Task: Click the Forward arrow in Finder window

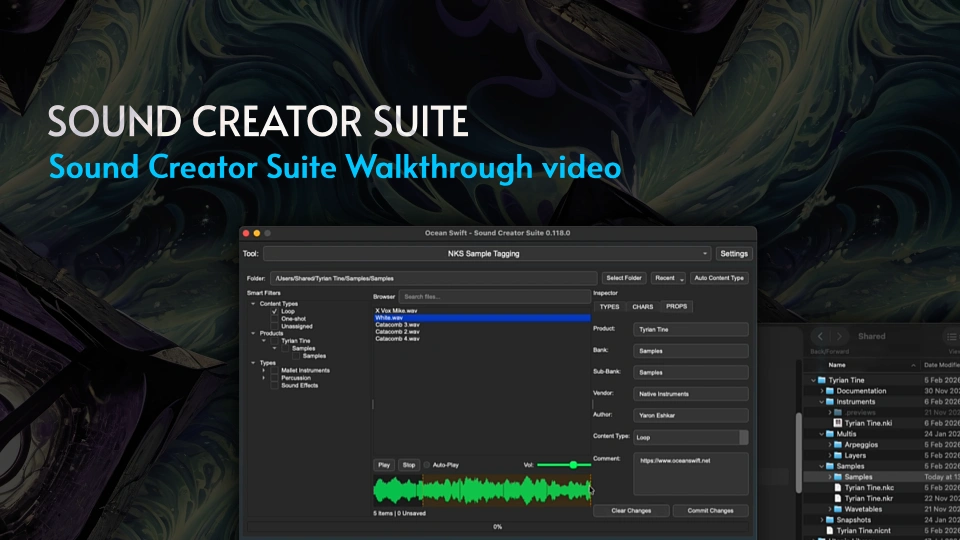Action: coord(839,336)
